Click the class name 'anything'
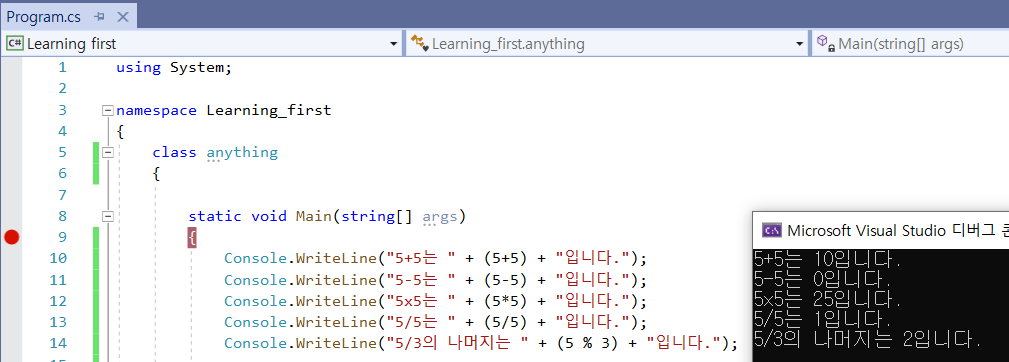Image resolution: width=1009 pixels, height=362 pixels. 242,153
